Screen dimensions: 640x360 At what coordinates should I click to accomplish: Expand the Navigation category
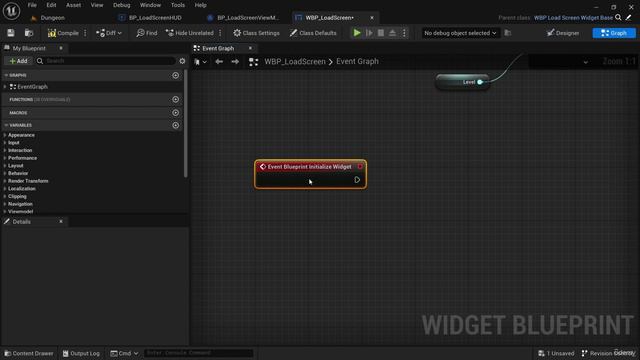(5, 204)
